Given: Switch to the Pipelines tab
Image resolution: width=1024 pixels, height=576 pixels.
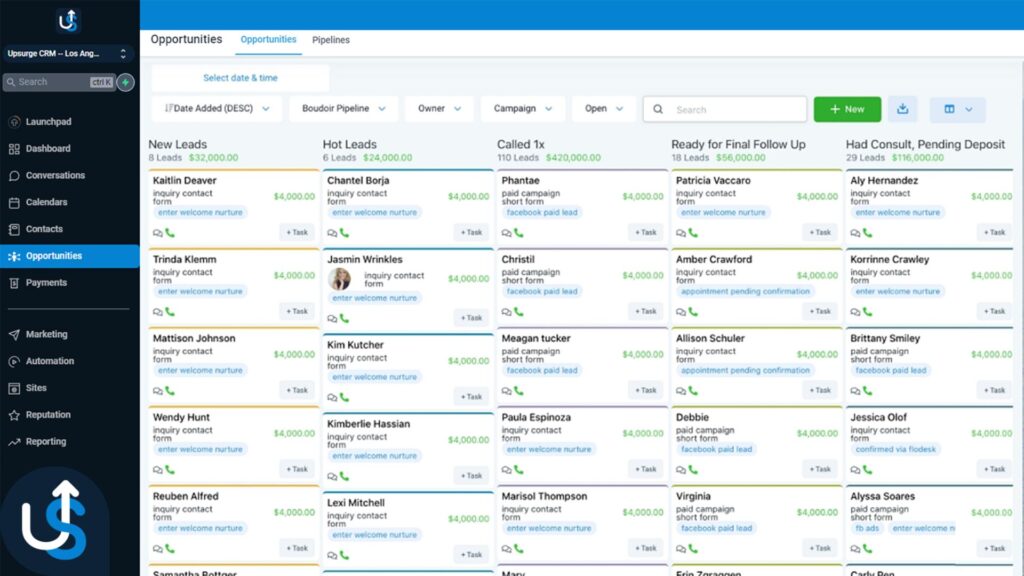Looking at the screenshot, I should click(330, 40).
